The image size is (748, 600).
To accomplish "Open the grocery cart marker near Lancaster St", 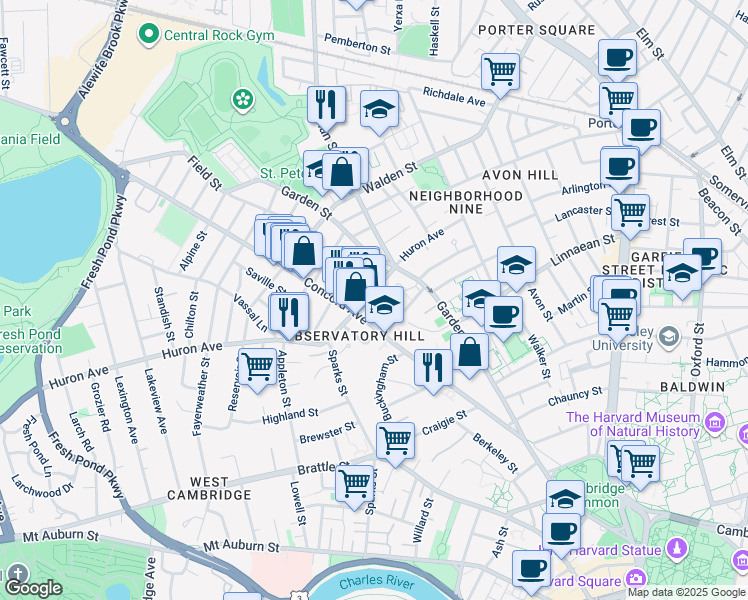I will pos(630,212).
